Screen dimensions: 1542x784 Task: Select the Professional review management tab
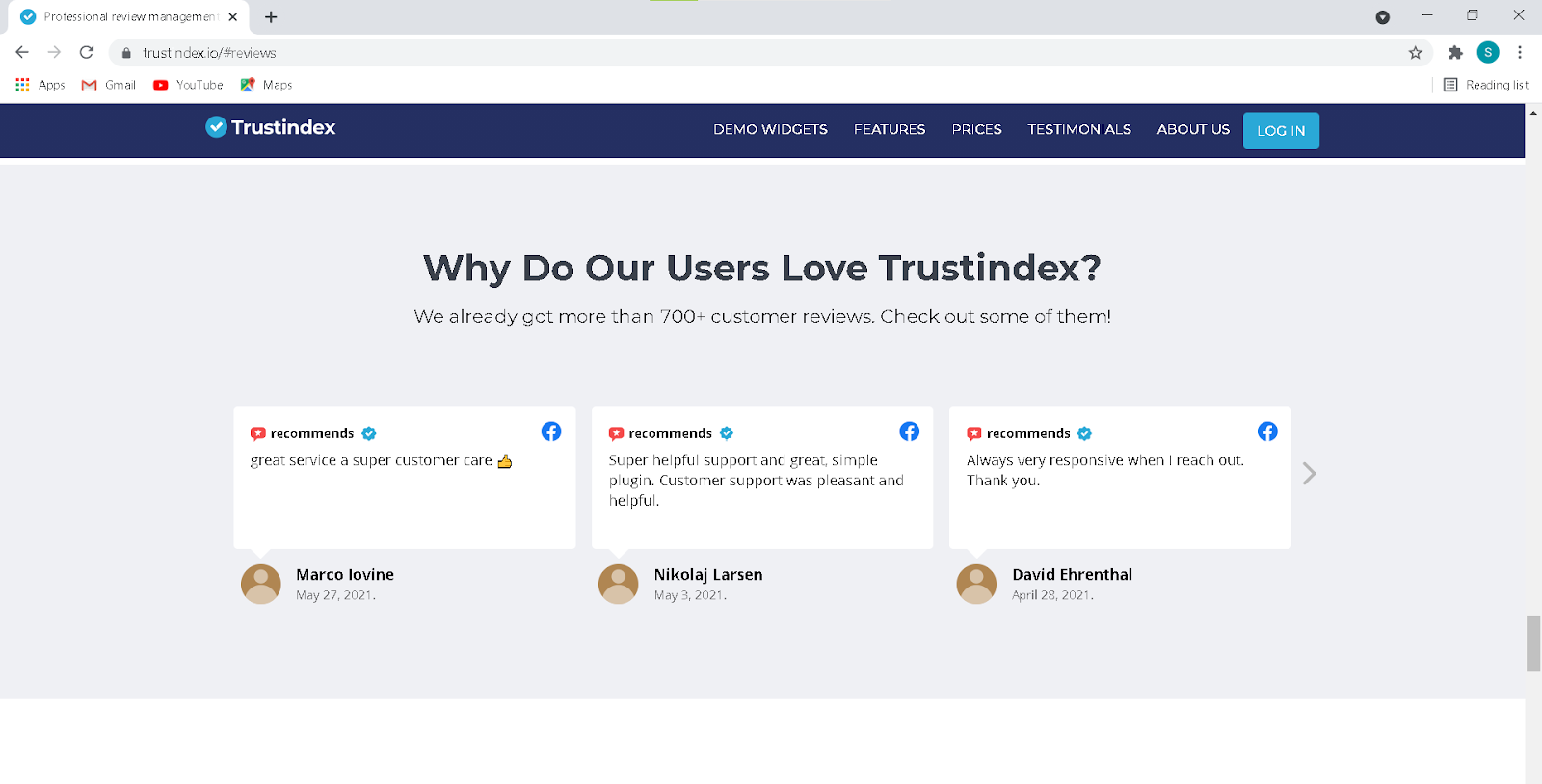(129, 17)
